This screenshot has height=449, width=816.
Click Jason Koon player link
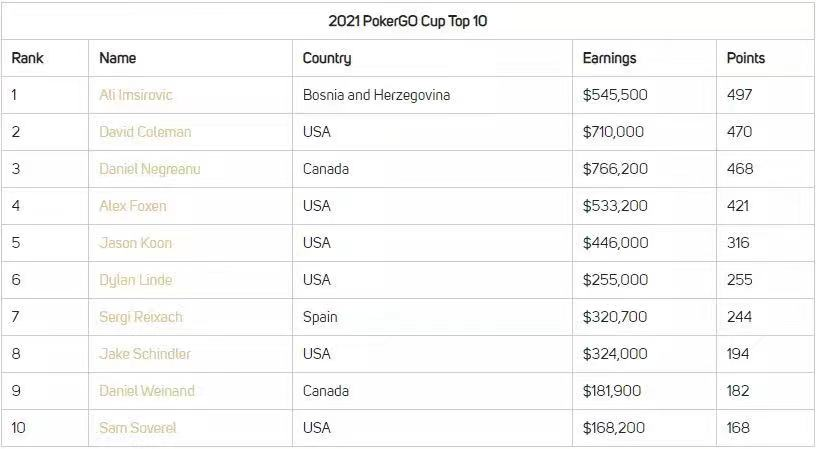136,243
